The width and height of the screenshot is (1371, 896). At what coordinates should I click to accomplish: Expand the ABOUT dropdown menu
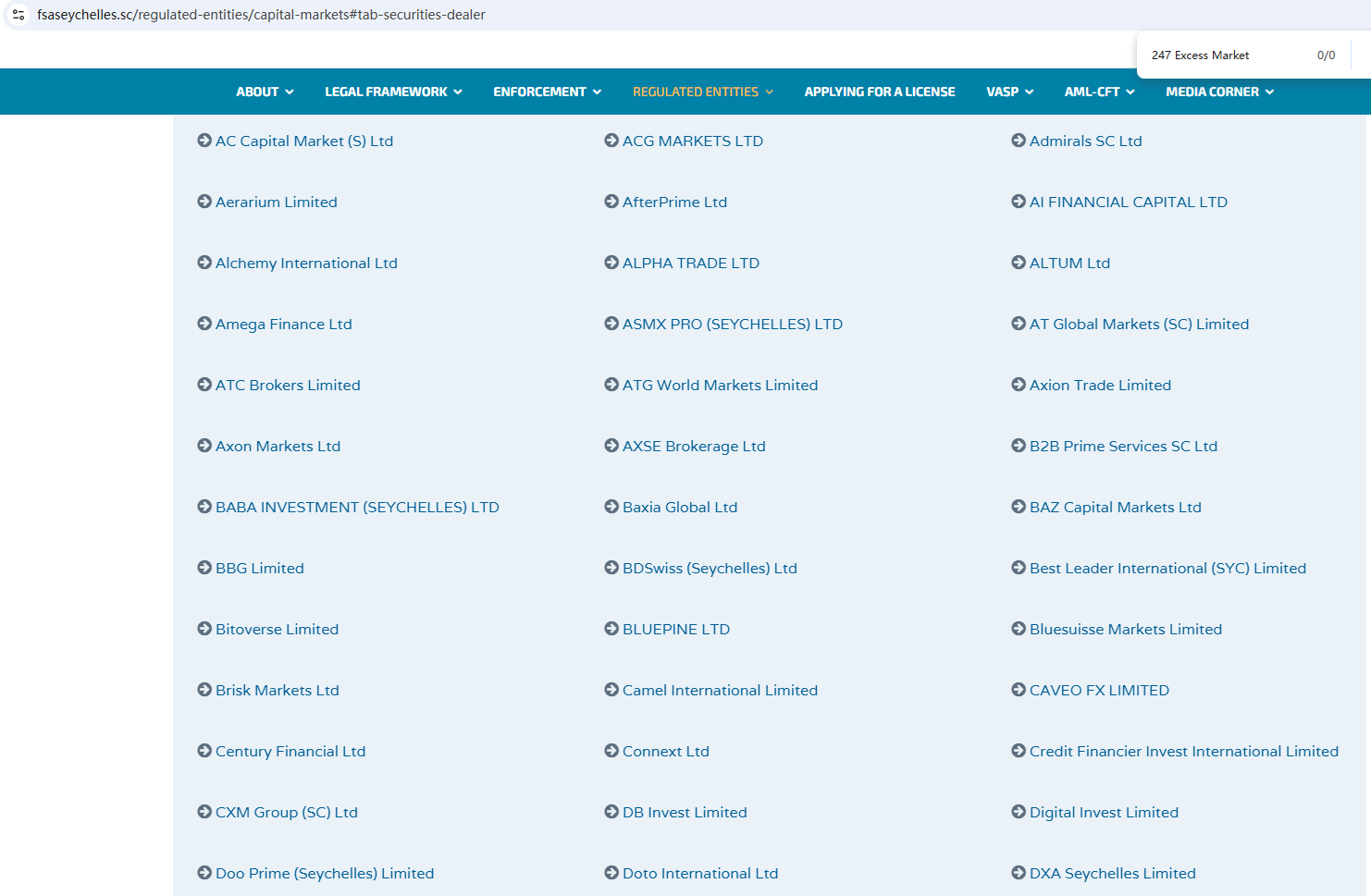tap(265, 92)
